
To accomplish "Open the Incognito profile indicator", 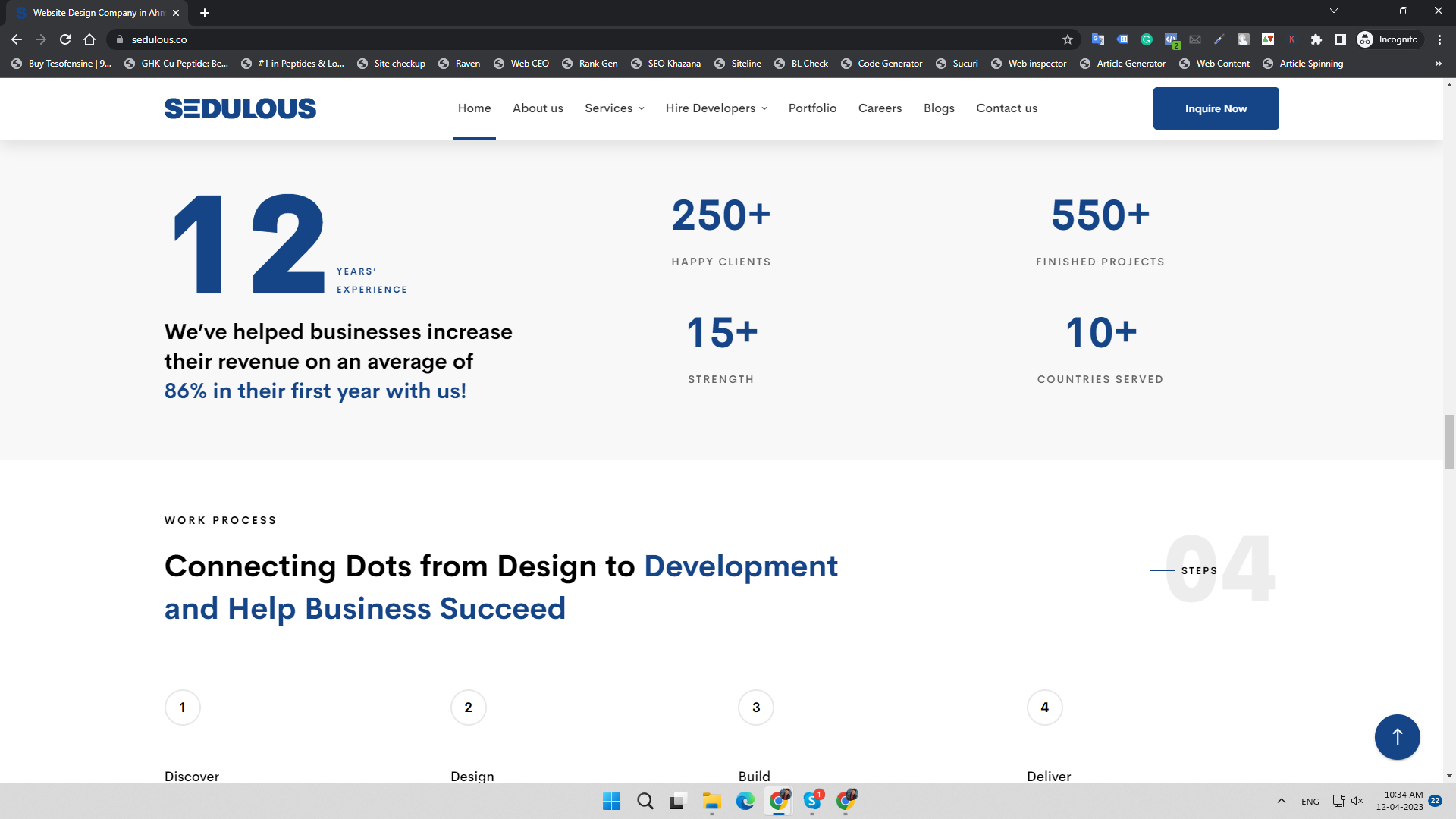I will [x=1389, y=39].
